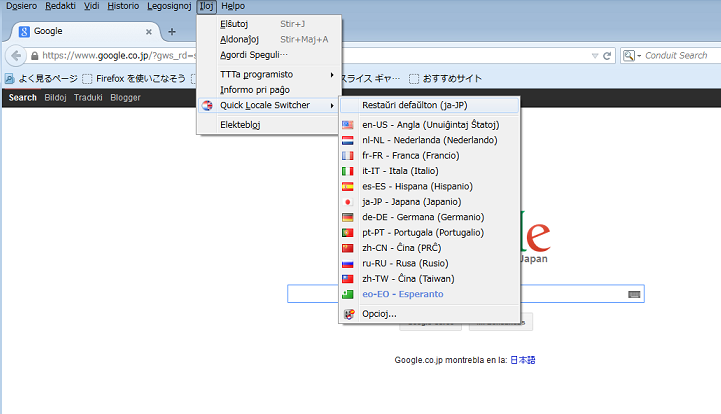Screen dimensions: 721x414
Task: Expand Quick Locale Switcher submenu
Action: [269, 105]
